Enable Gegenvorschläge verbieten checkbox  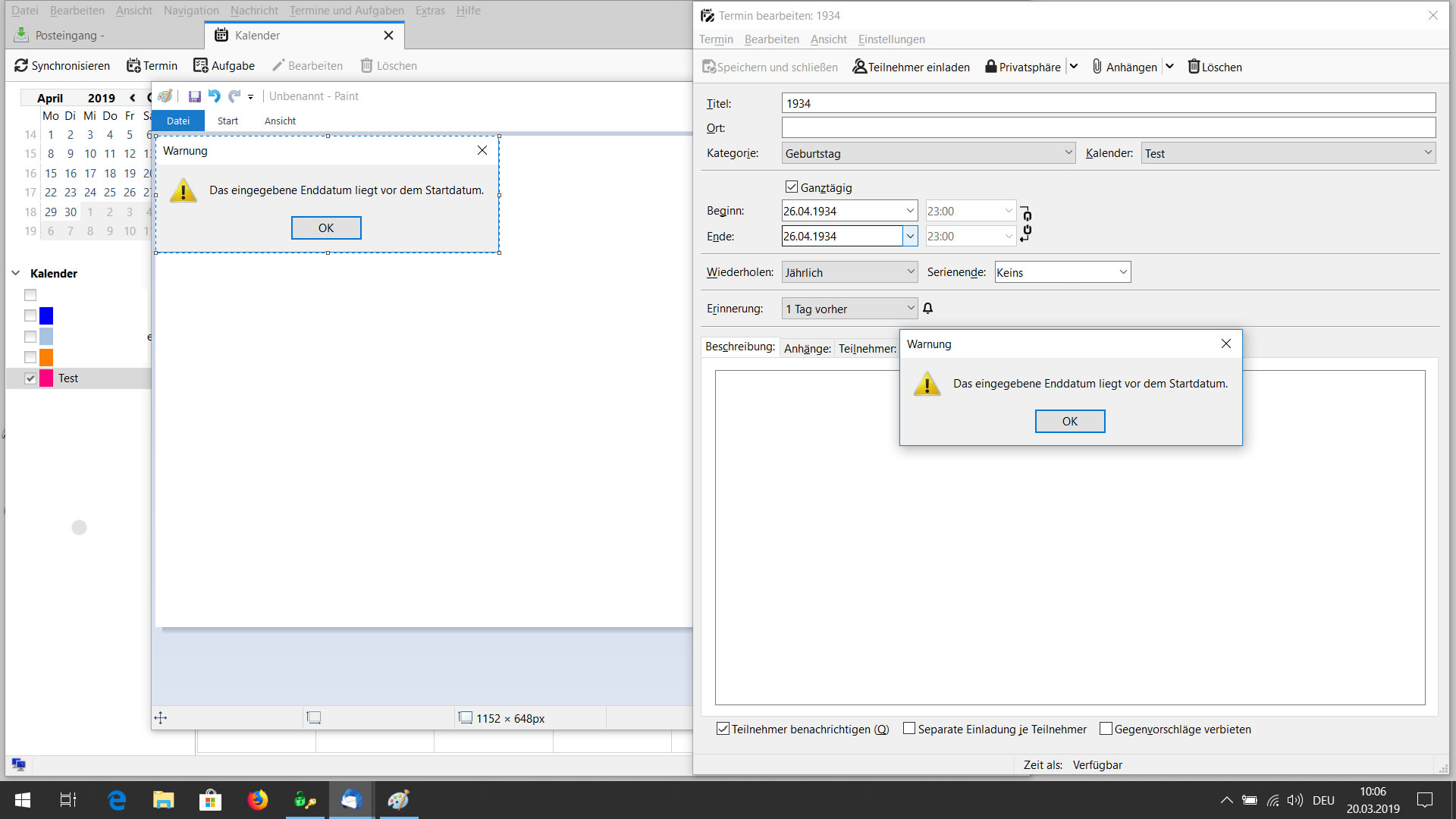pos(1106,729)
